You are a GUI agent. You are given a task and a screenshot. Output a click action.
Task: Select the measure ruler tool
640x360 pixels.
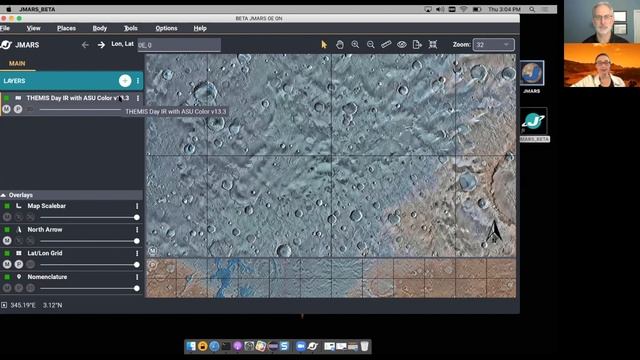point(386,44)
